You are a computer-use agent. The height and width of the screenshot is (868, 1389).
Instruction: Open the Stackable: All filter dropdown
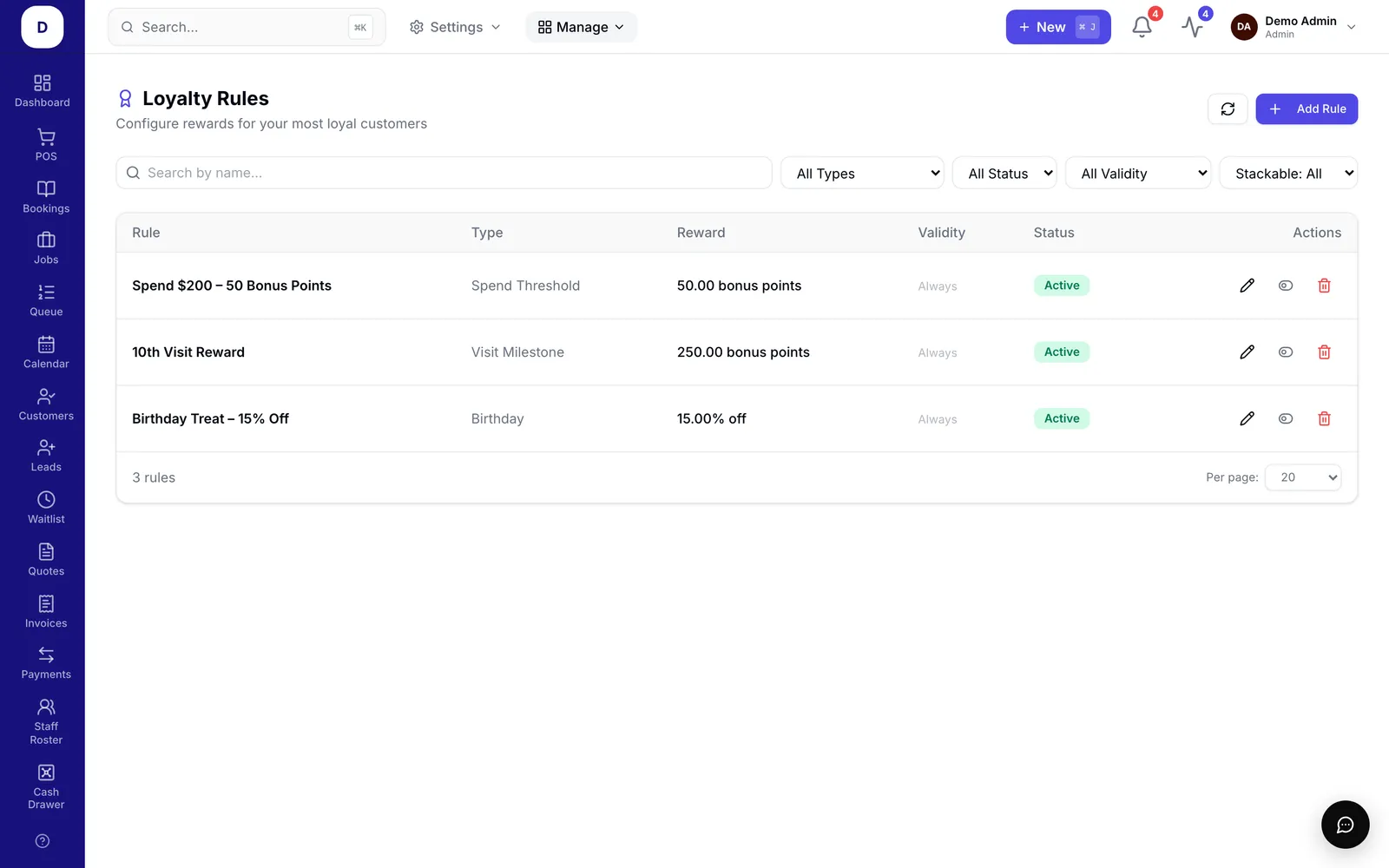[x=1288, y=173]
